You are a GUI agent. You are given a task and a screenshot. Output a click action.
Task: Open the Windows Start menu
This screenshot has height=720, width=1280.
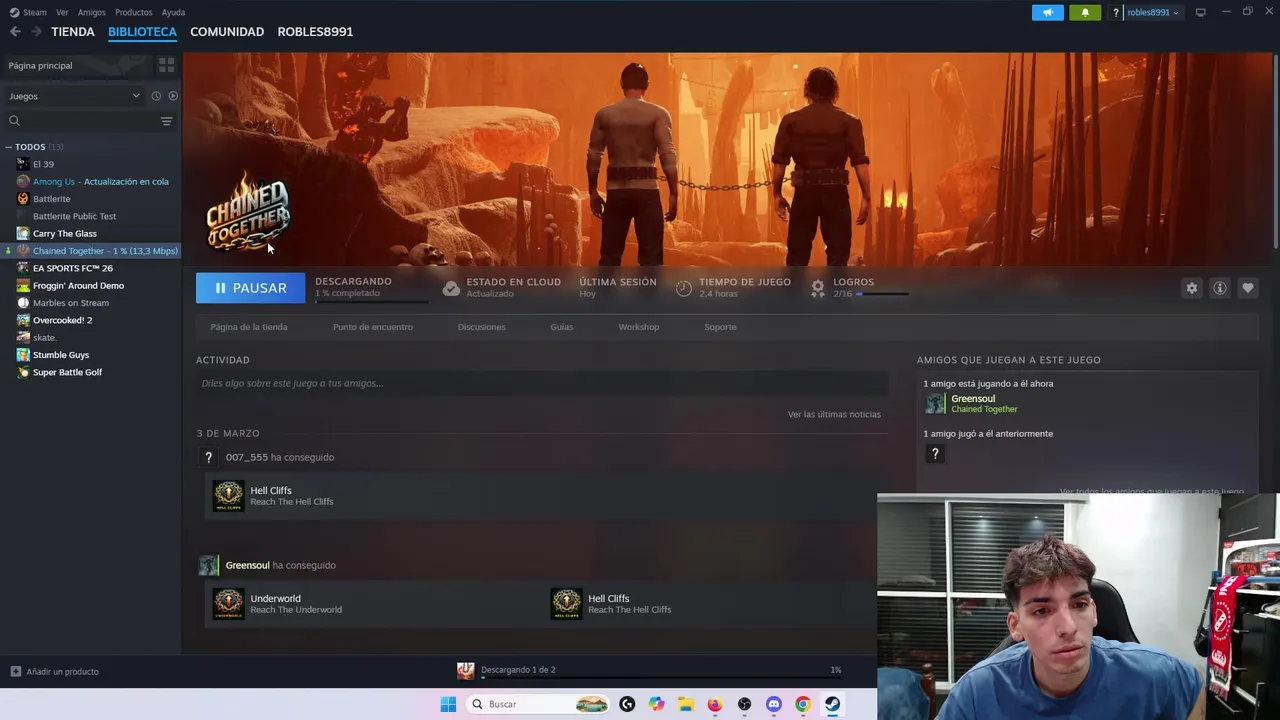pyautogui.click(x=448, y=704)
